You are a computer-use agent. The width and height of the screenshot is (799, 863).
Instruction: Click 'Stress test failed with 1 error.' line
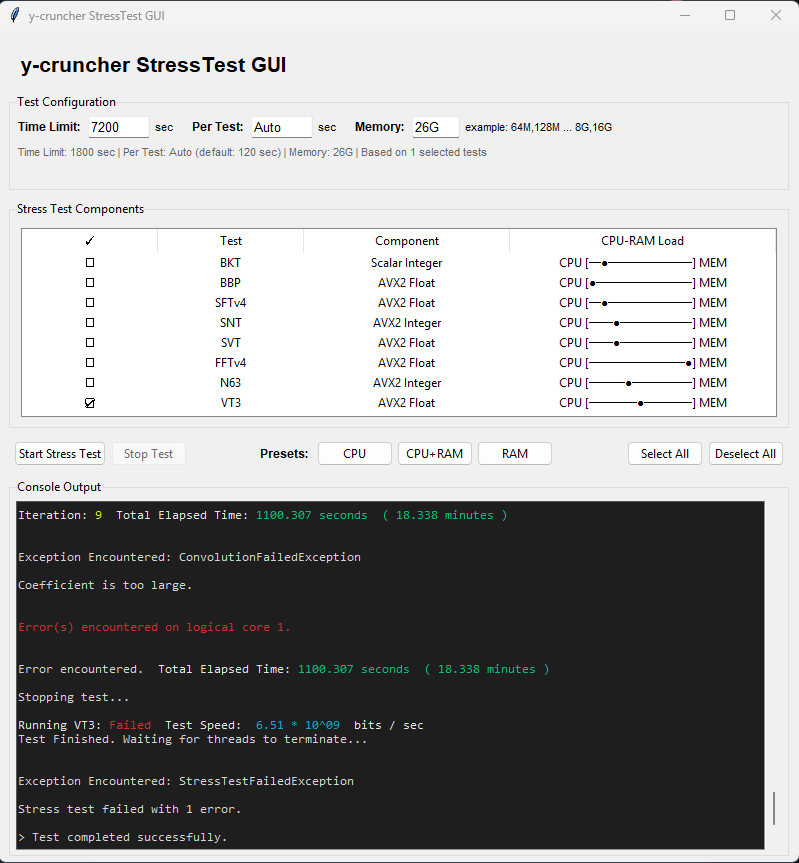click(129, 809)
